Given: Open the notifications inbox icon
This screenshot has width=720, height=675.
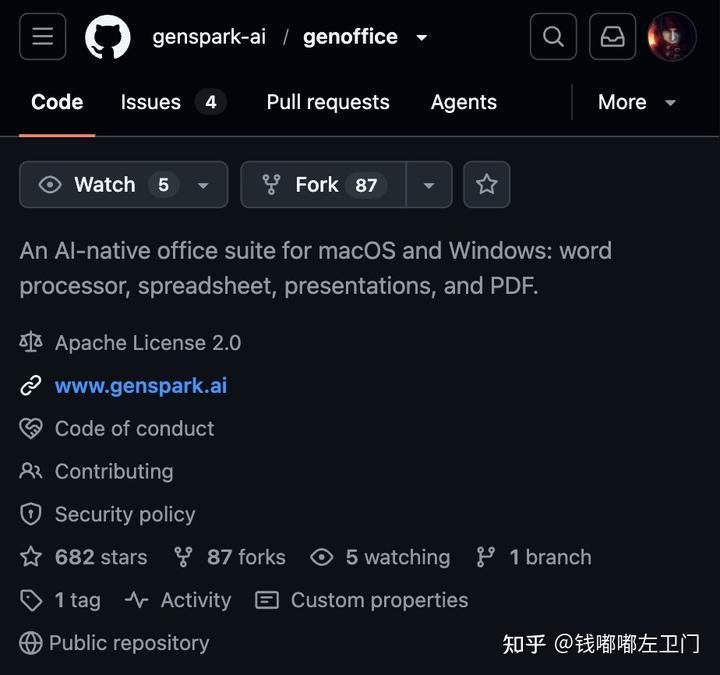Looking at the screenshot, I should point(613,37).
